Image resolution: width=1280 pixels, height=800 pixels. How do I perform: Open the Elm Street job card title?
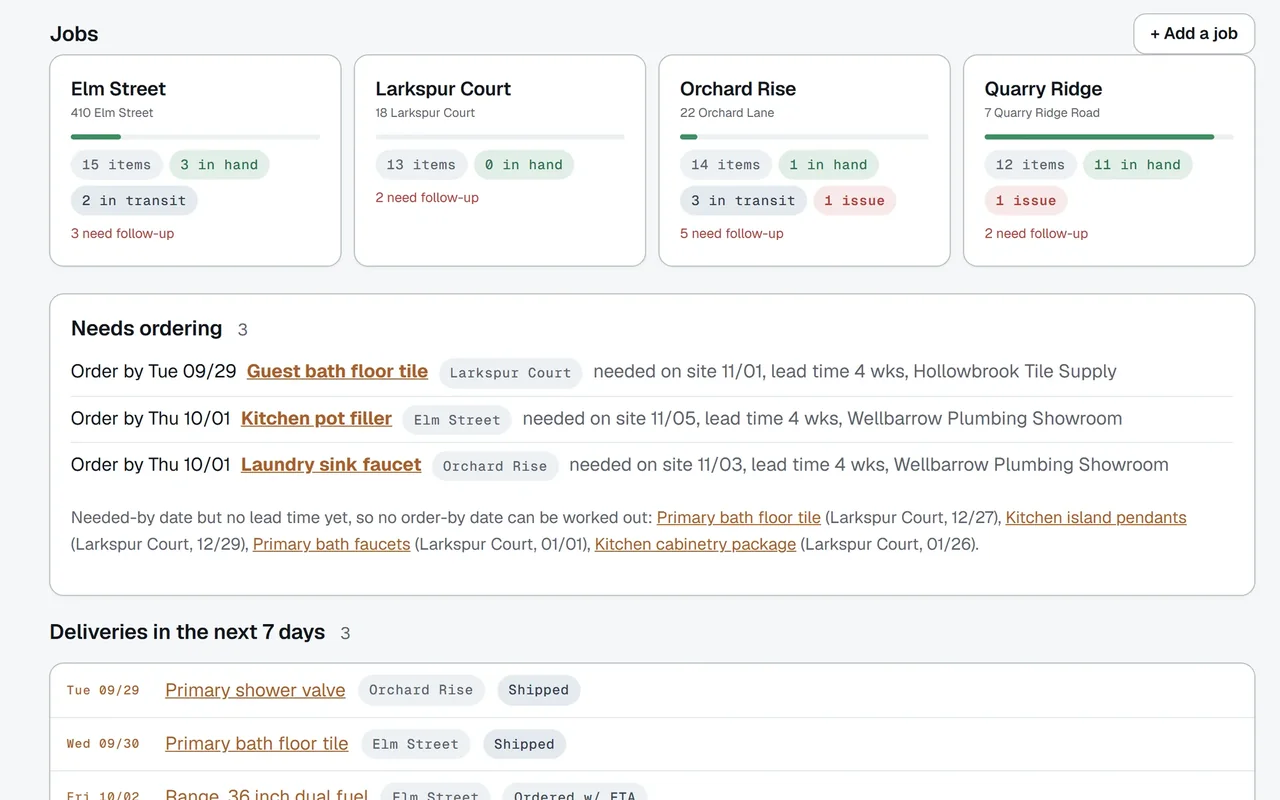(x=118, y=89)
